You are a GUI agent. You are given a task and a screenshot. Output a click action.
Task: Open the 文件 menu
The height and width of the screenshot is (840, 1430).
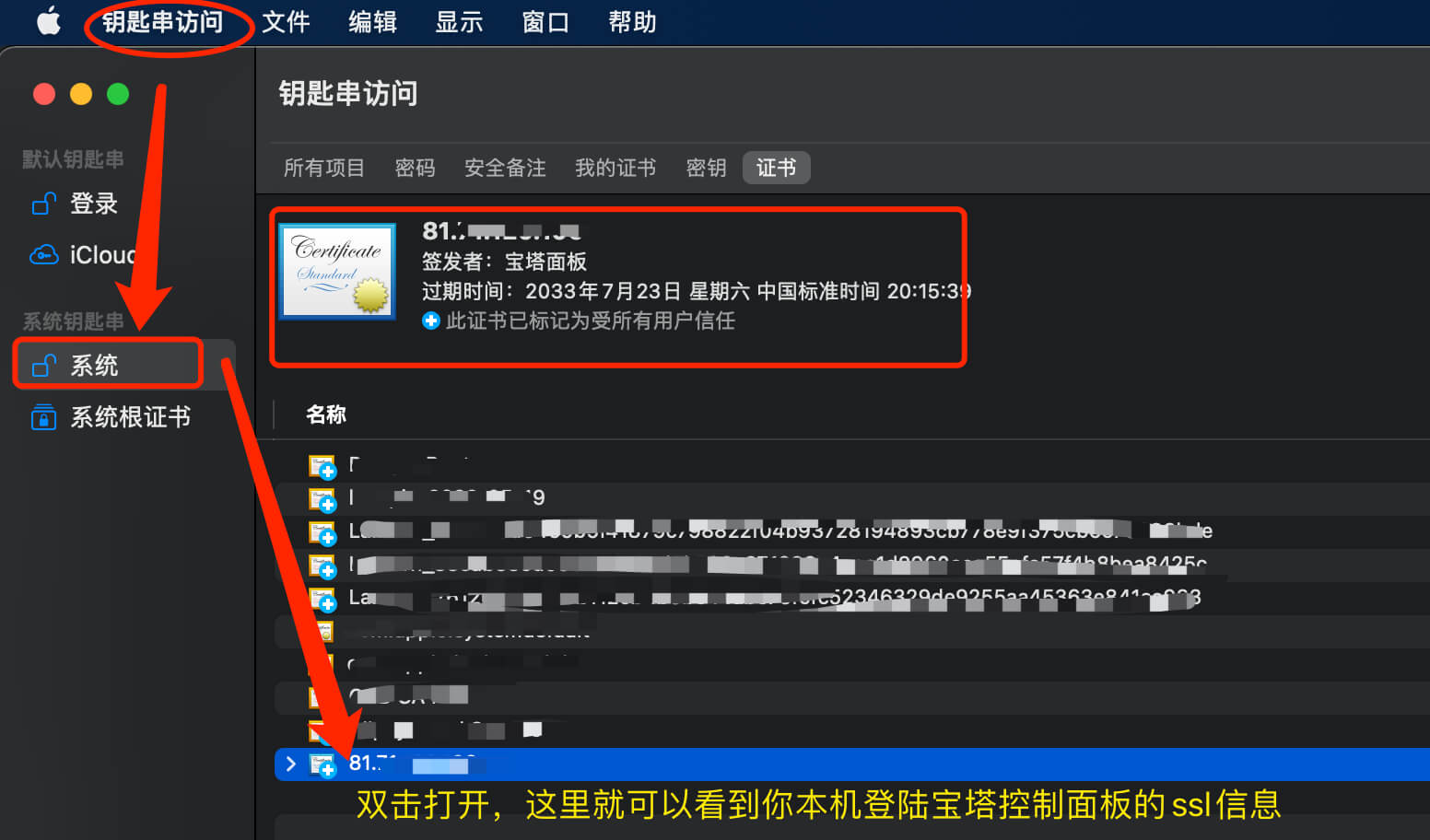pyautogui.click(x=286, y=22)
